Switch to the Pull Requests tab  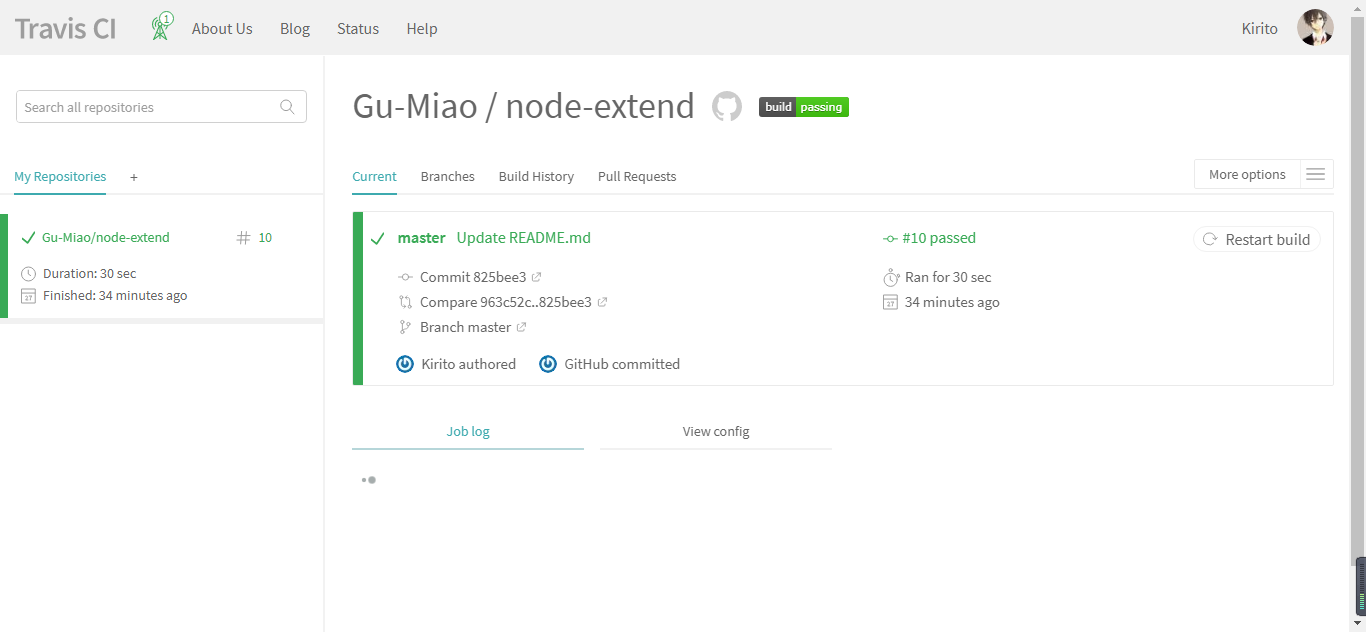(637, 177)
